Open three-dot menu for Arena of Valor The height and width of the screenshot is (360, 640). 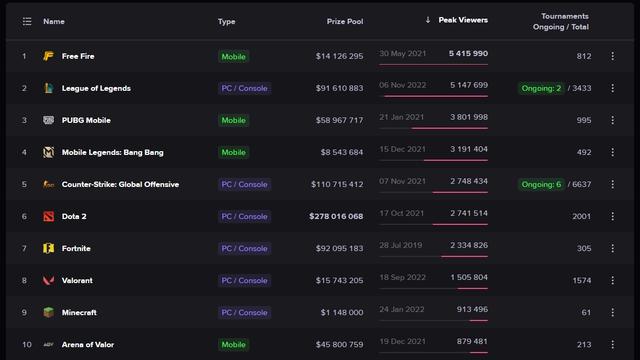pos(612,344)
